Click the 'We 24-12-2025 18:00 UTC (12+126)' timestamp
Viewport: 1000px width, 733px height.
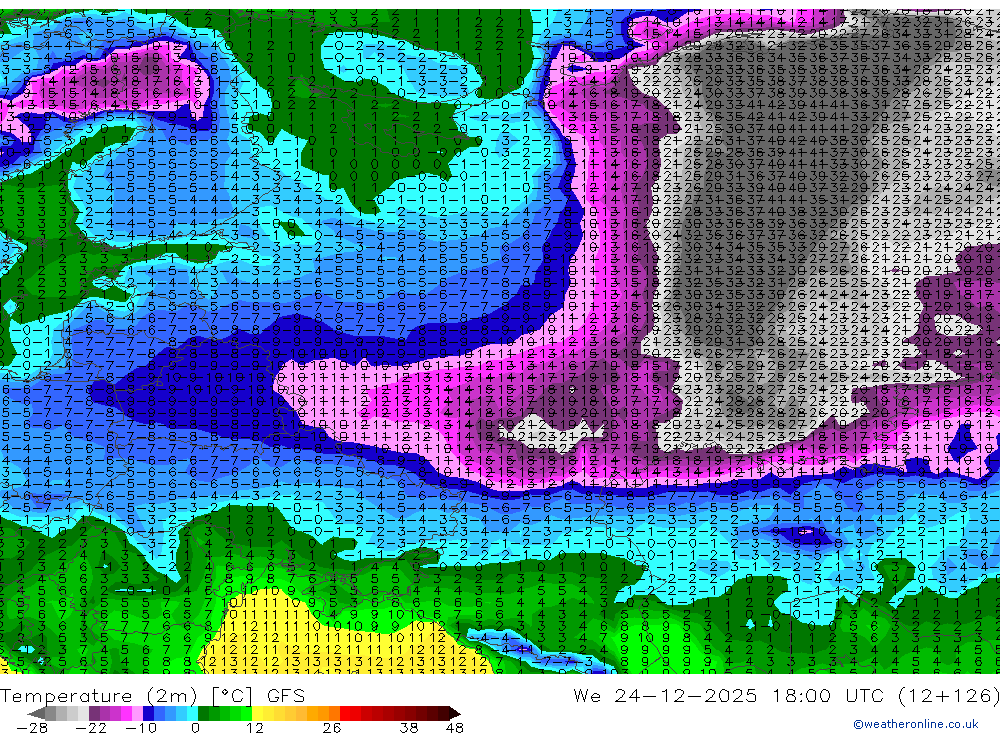pyautogui.click(x=786, y=695)
